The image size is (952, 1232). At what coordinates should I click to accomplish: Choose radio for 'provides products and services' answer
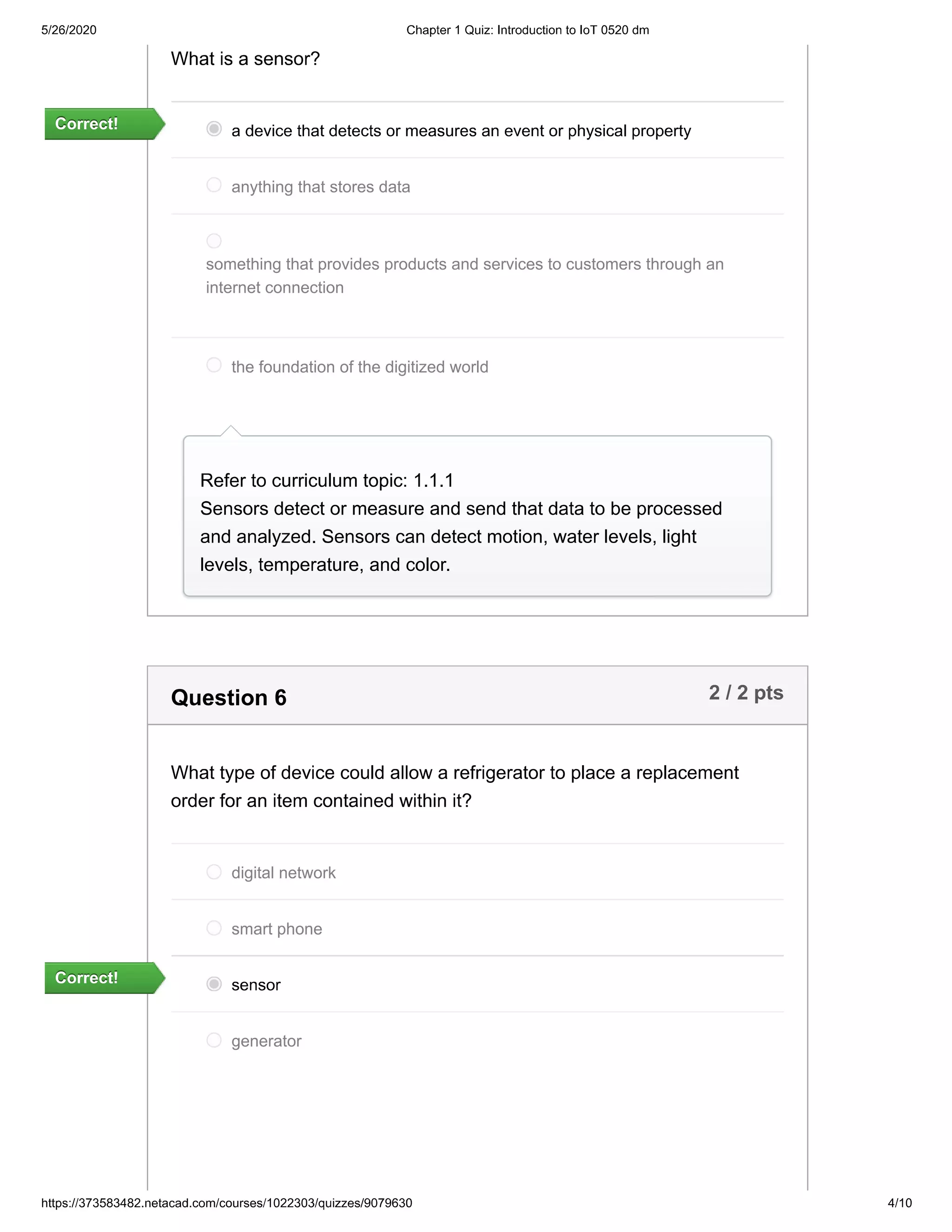point(214,241)
